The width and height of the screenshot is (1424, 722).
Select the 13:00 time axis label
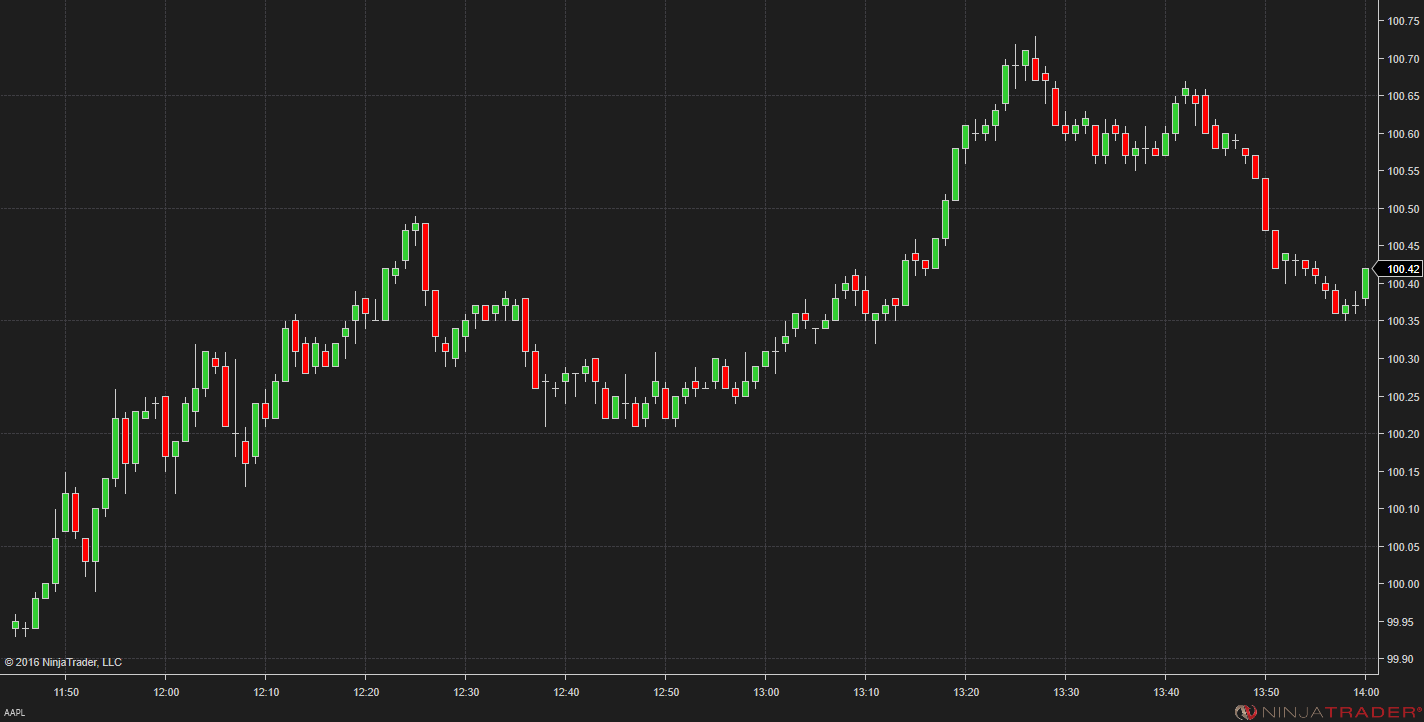point(766,692)
